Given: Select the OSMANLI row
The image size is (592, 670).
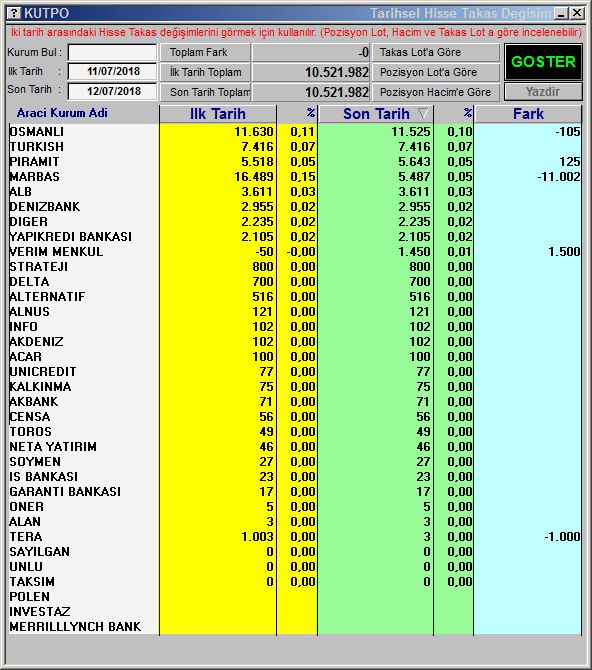Looking at the screenshot, I should (295, 132).
